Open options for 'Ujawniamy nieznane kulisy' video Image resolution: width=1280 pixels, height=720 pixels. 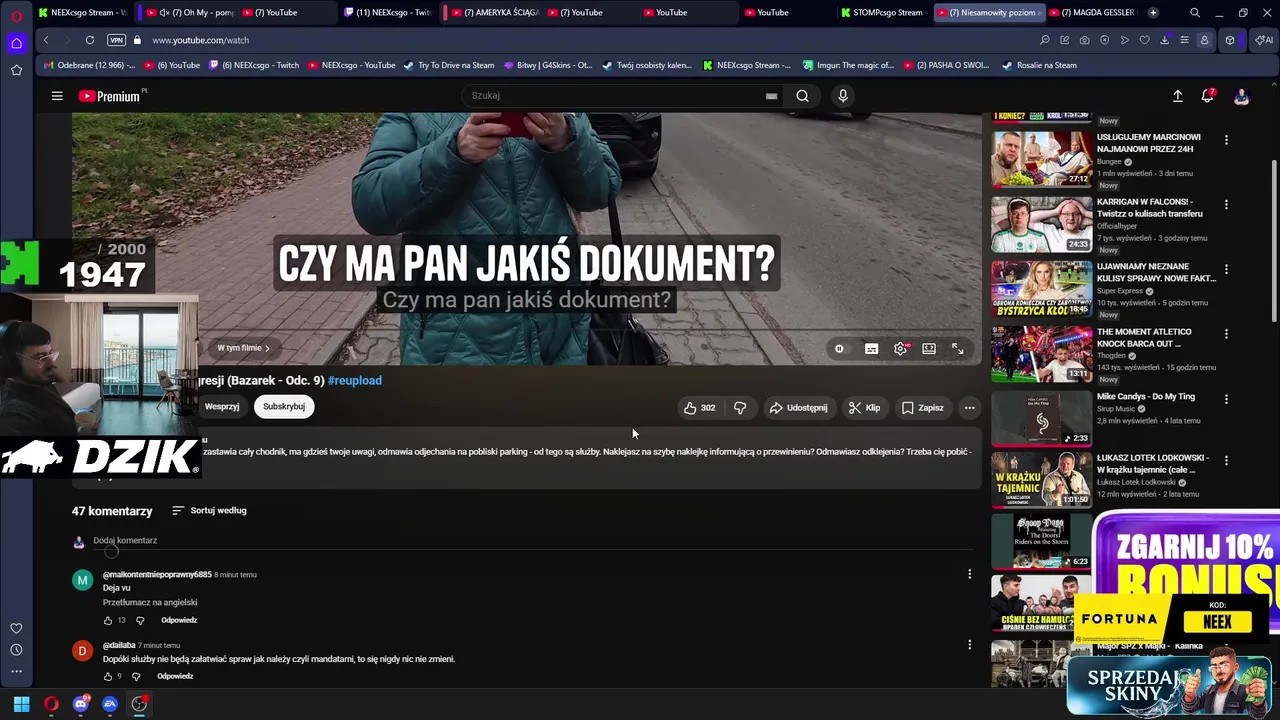[1226, 269]
